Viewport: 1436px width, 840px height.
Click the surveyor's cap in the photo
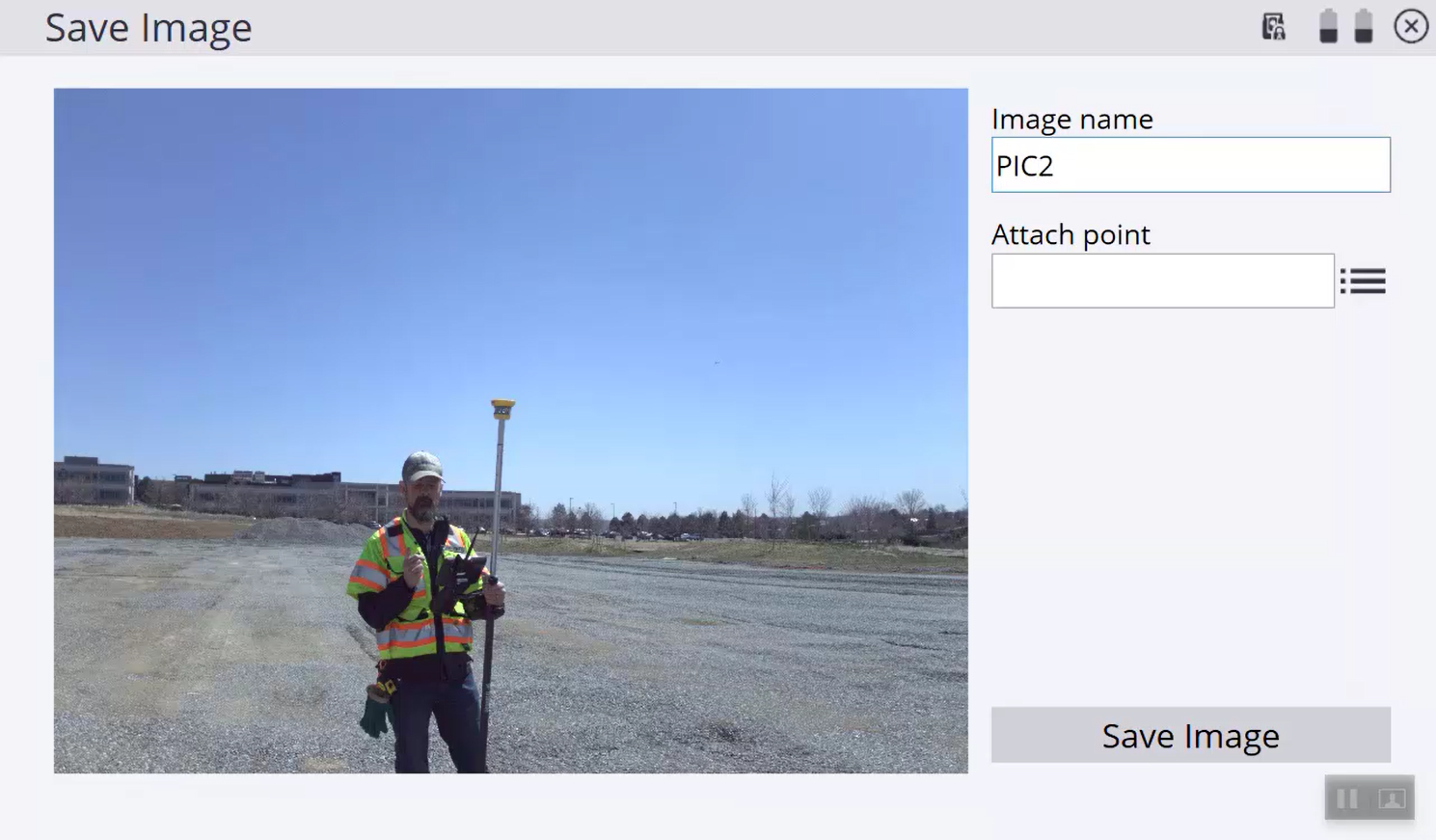pos(421,466)
